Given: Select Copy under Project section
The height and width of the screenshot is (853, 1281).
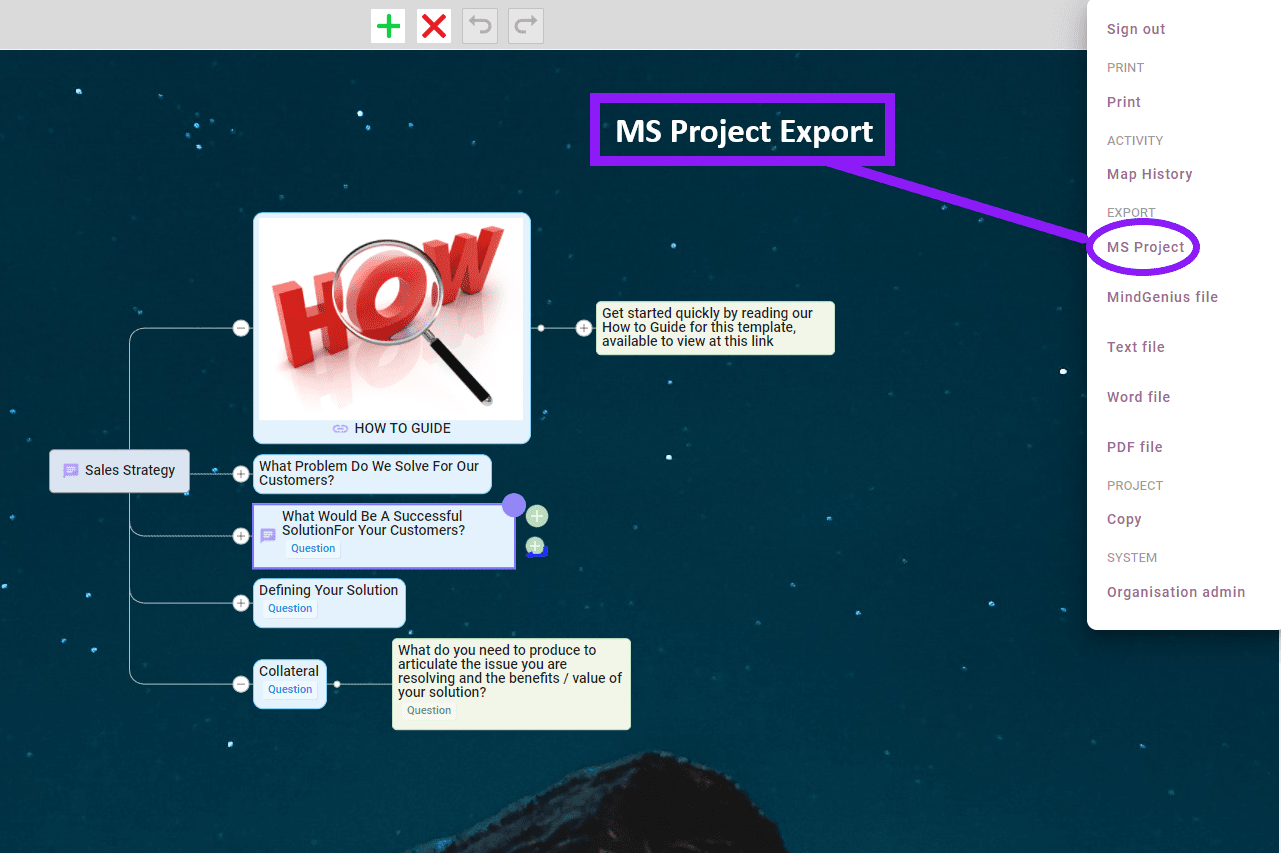Looking at the screenshot, I should (x=1124, y=519).
